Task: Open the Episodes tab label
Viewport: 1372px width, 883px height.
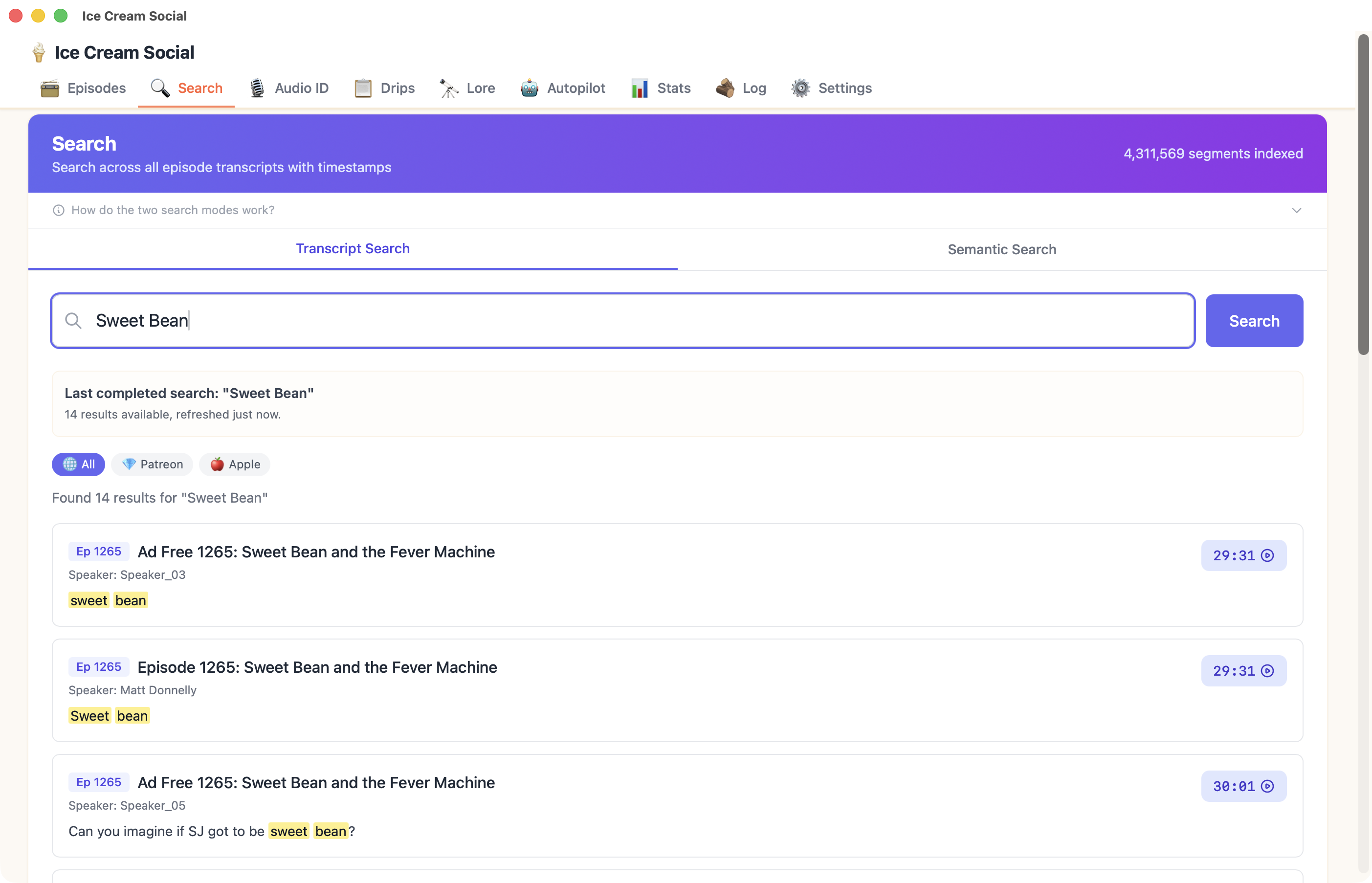Action: click(x=96, y=88)
